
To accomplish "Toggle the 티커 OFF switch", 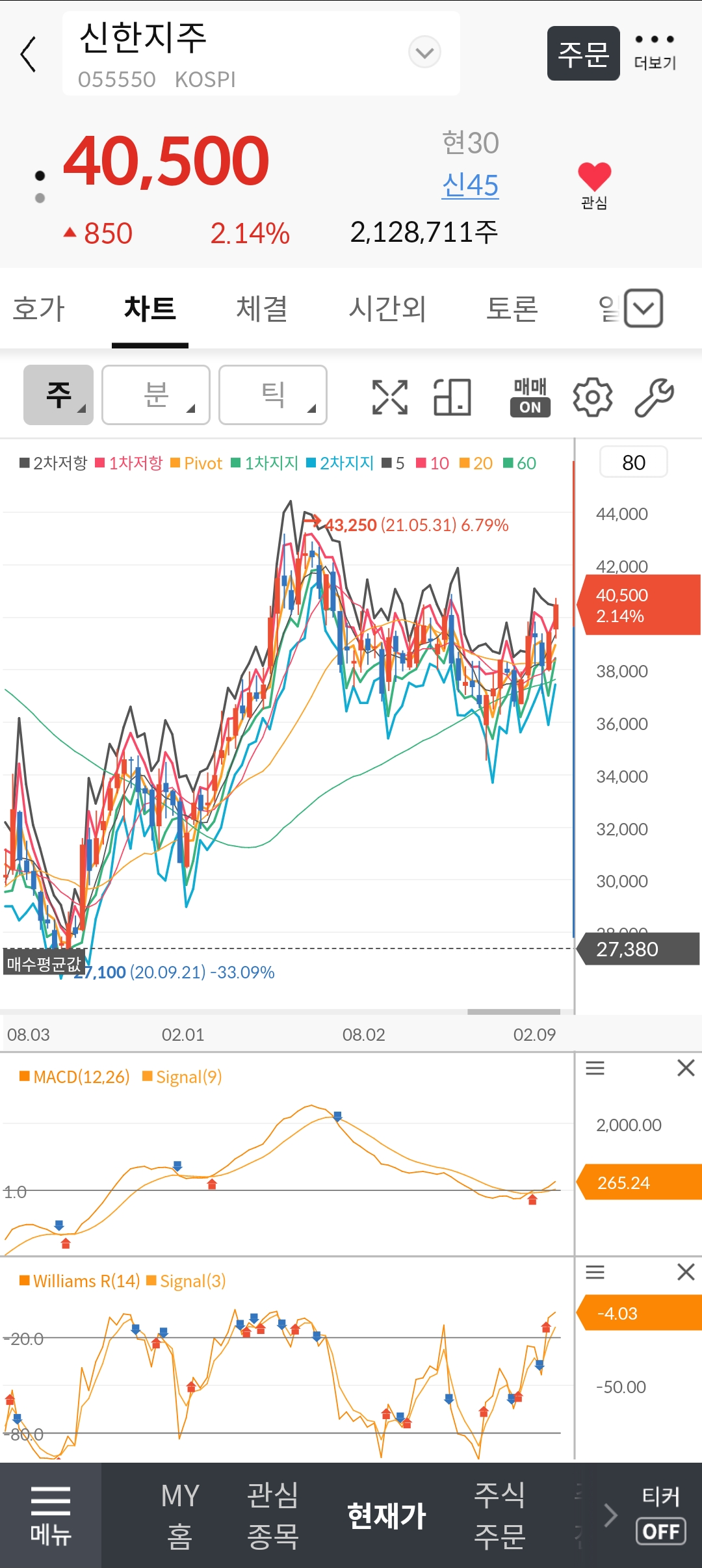I will point(660,1516).
